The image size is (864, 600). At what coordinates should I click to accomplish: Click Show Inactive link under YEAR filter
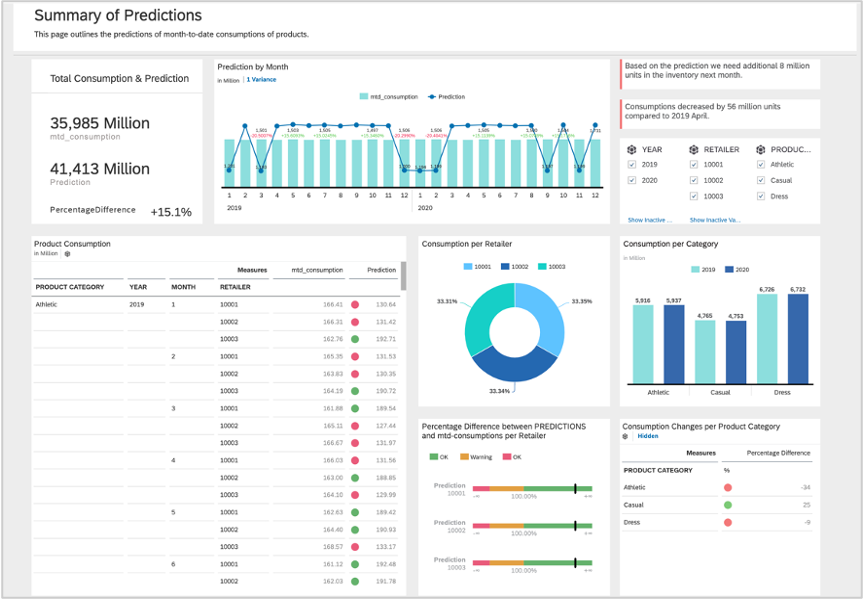(650, 220)
